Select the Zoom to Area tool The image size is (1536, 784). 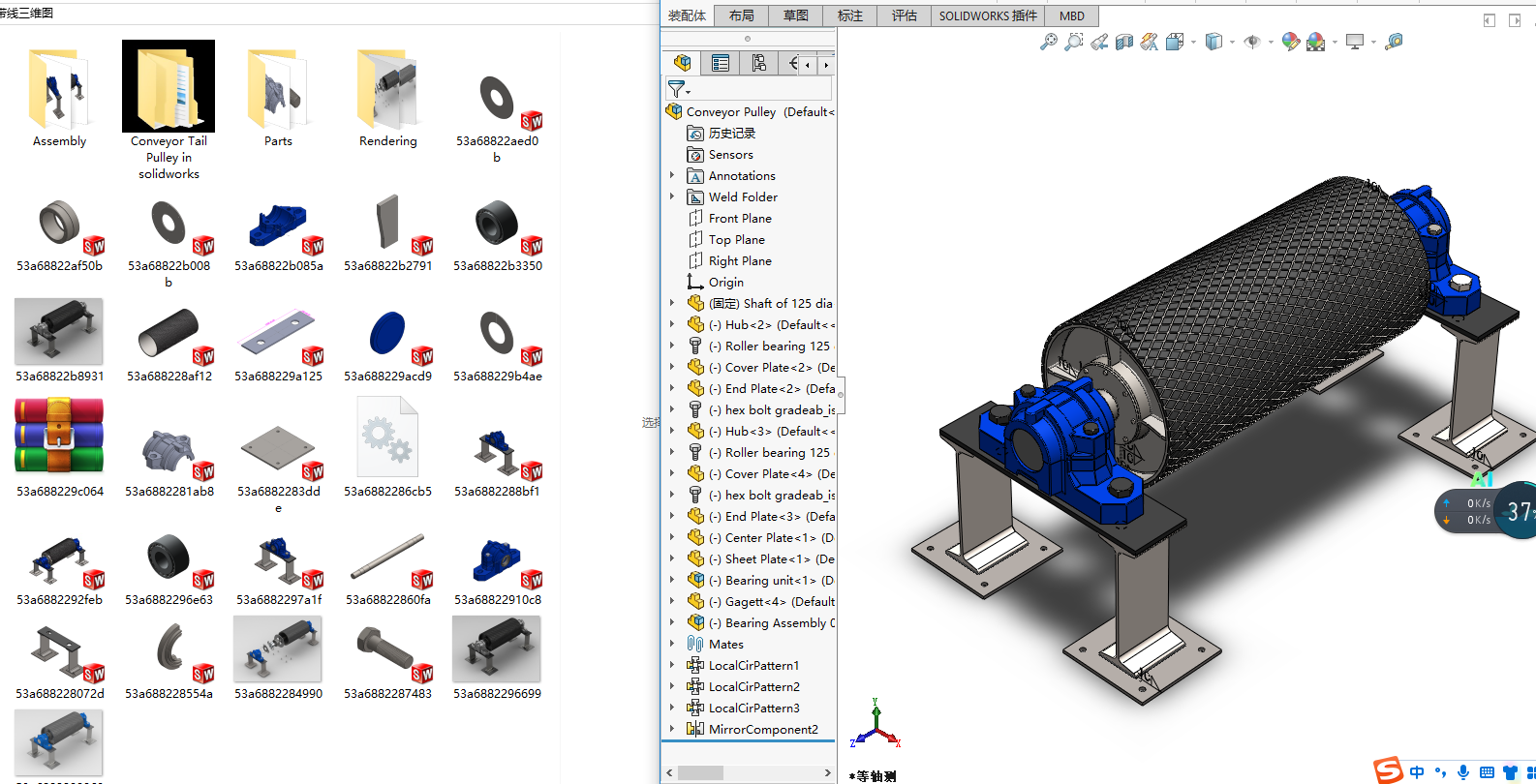click(1073, 42)
